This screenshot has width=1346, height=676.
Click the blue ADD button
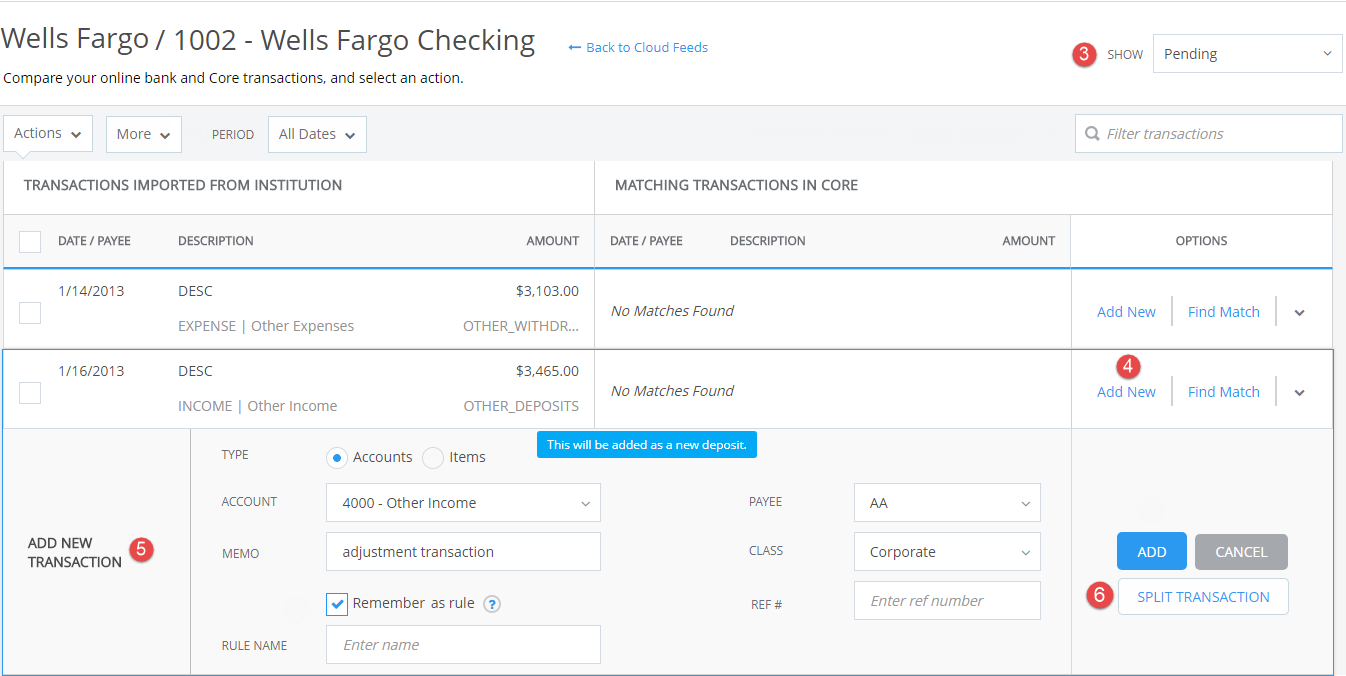tap(1152, 552)
